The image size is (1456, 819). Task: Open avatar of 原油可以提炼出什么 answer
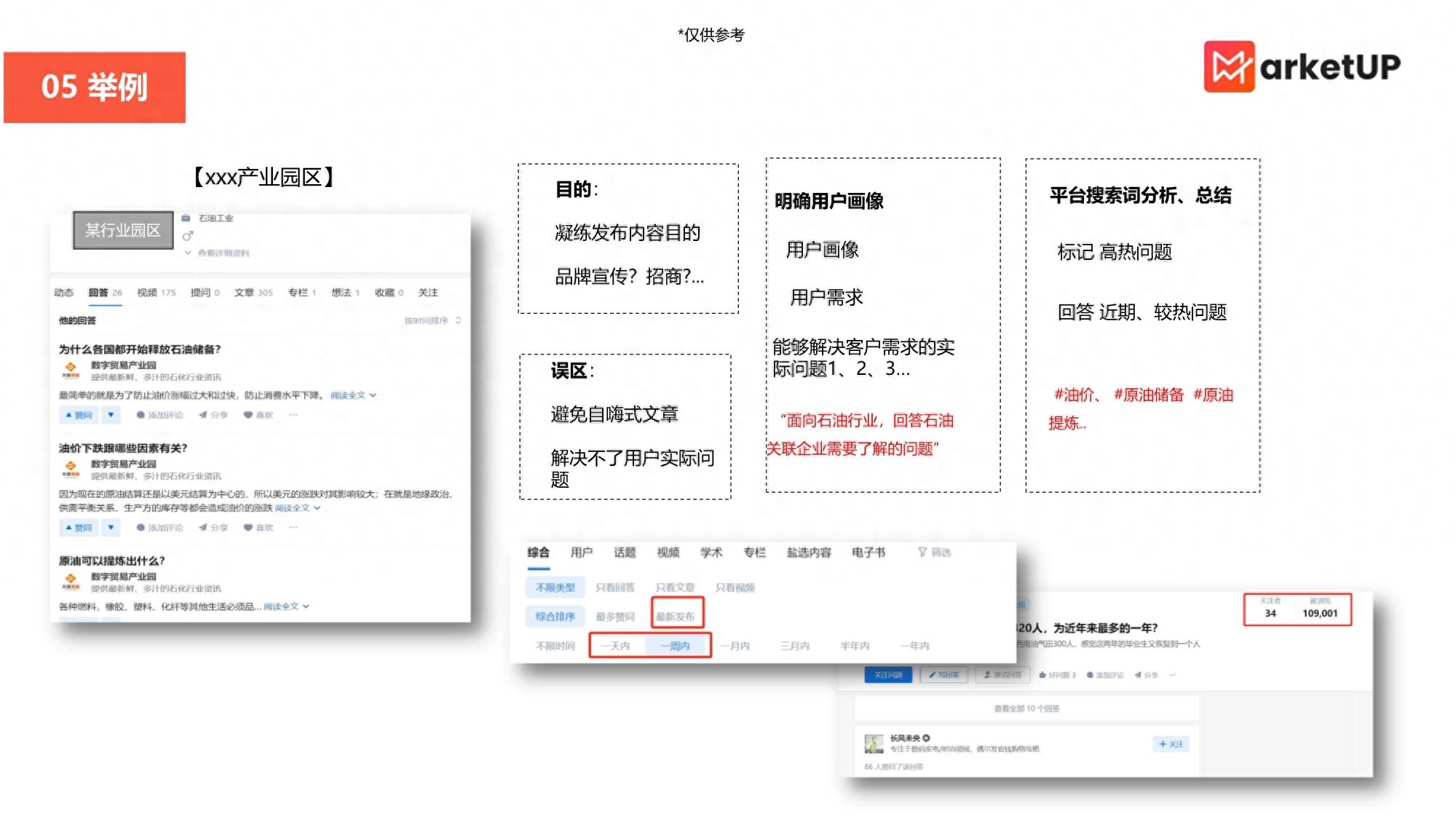tap(71, 581)
